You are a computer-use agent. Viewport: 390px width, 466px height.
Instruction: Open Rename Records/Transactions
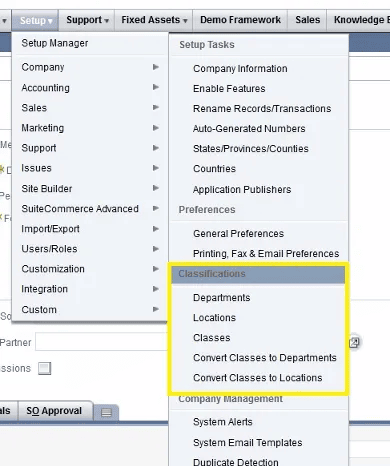coord(262,109)
